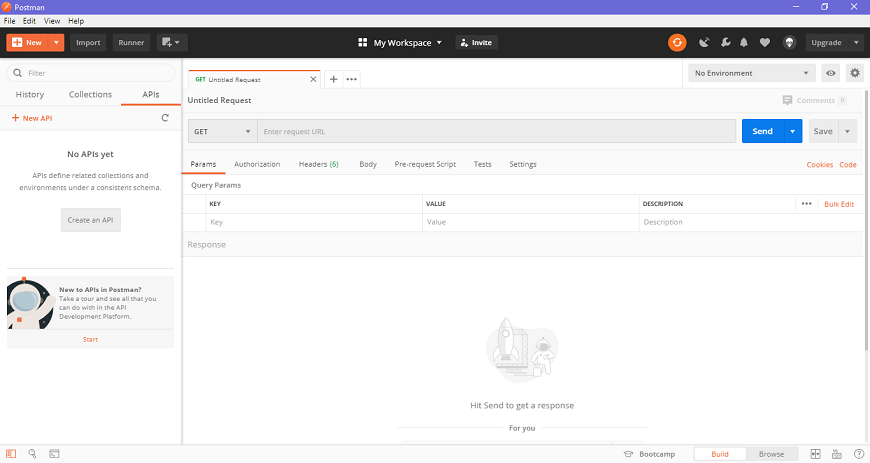Click the Invite button
The width and height of the screenshot is (870, 463).
click(x=477, y=43)
